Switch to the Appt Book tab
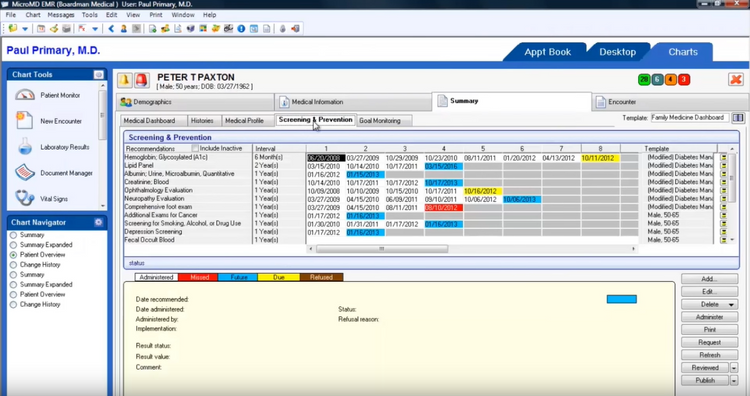Image resolution: width=750 pixels, height=396 pixels. coord(547,52)
